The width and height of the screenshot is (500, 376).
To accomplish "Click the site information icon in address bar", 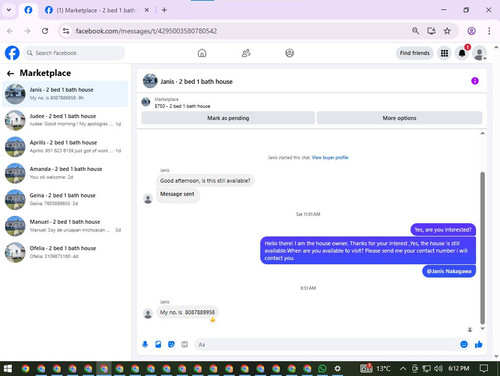I will coord(66,31).
